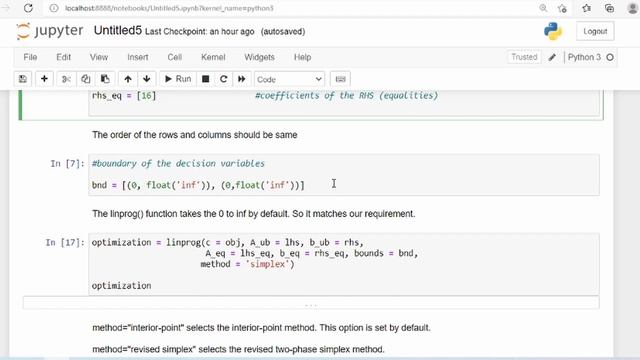Screen dimensions: 640x360
Task: Expand the collapsed output area ellipsis
Action: (311, 304)
